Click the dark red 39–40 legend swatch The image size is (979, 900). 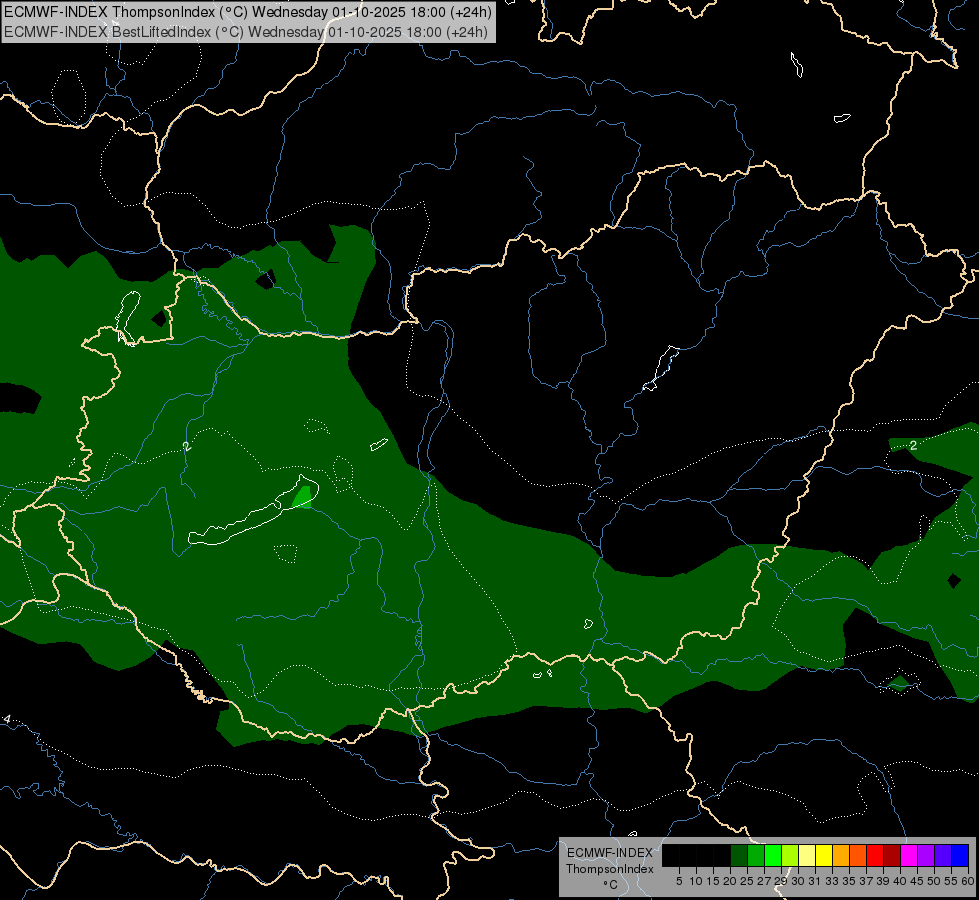pyautogui.click(x=892, y=856)
